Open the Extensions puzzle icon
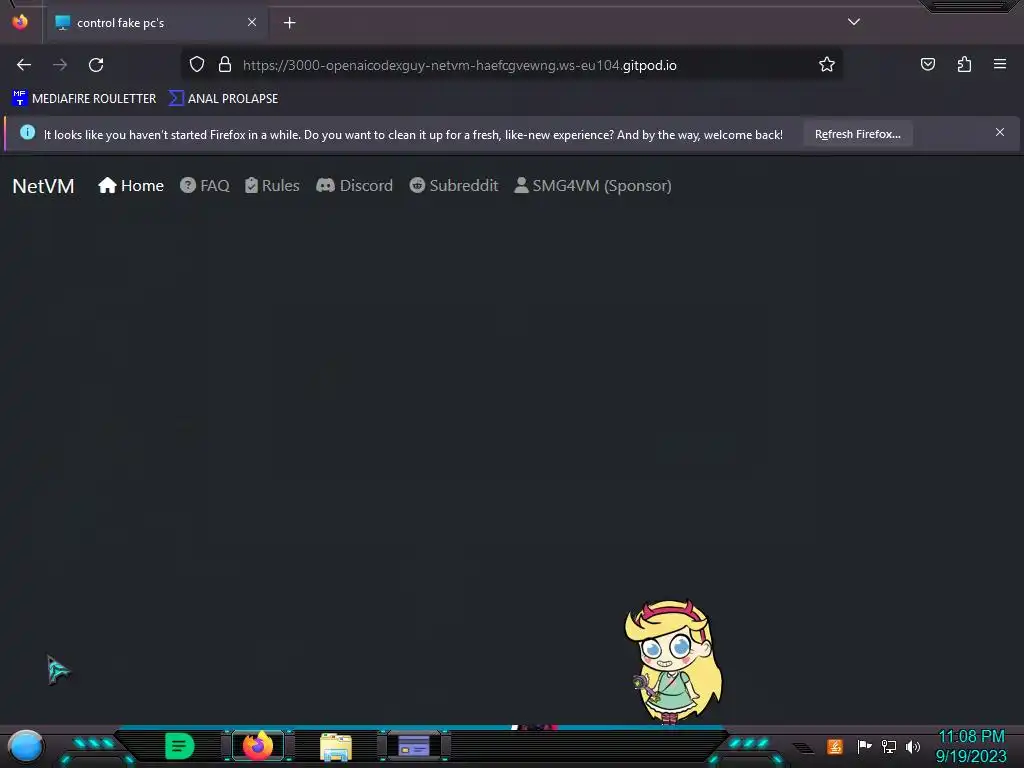Image resolution: width=1024 pixels, height=768 pixels. pyautogui.click(x=964, y=64)
